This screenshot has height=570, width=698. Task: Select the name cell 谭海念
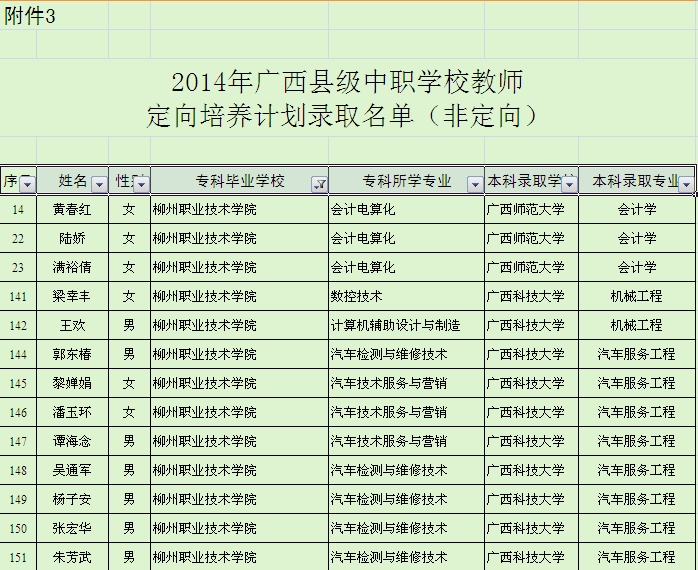[72, 441]
